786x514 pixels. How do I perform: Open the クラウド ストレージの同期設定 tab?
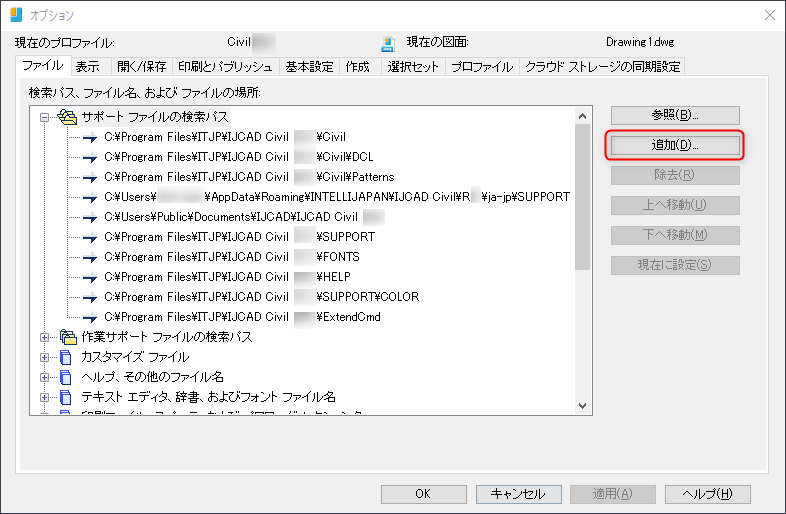tap(602, 67)
